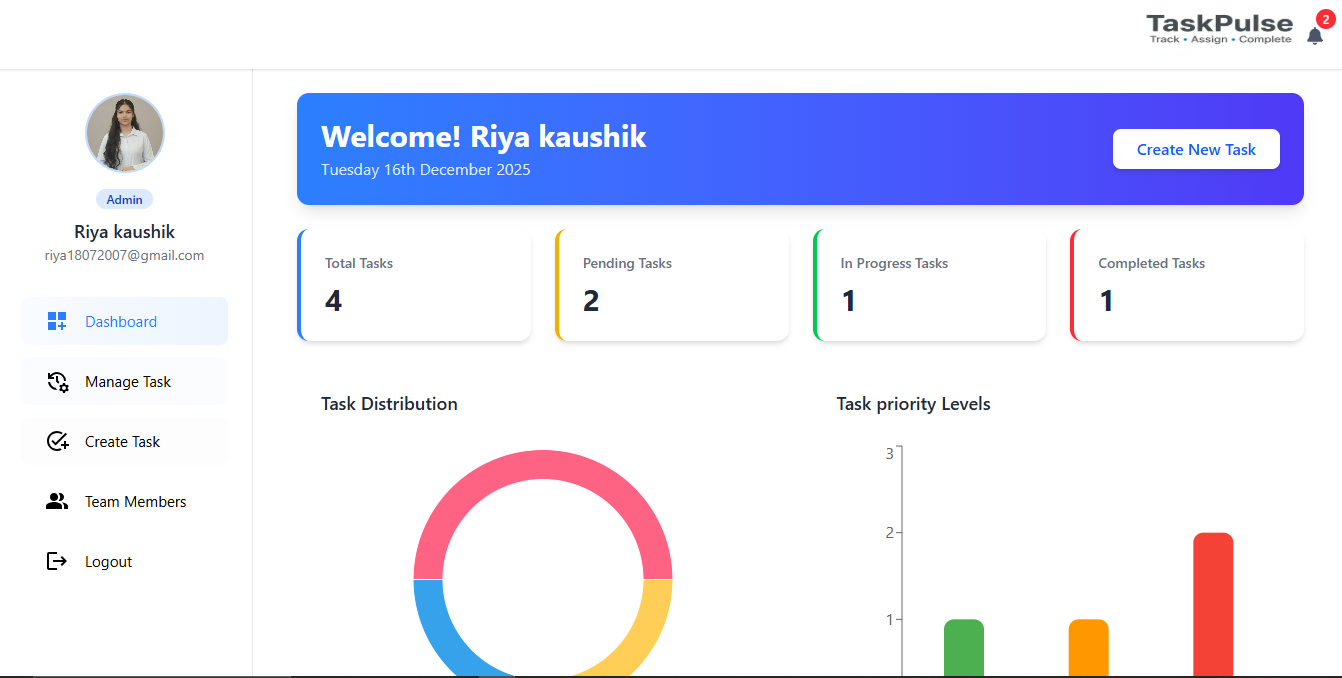Click the Total Tasks card
1342x678 pixels.
coord(414,285)
